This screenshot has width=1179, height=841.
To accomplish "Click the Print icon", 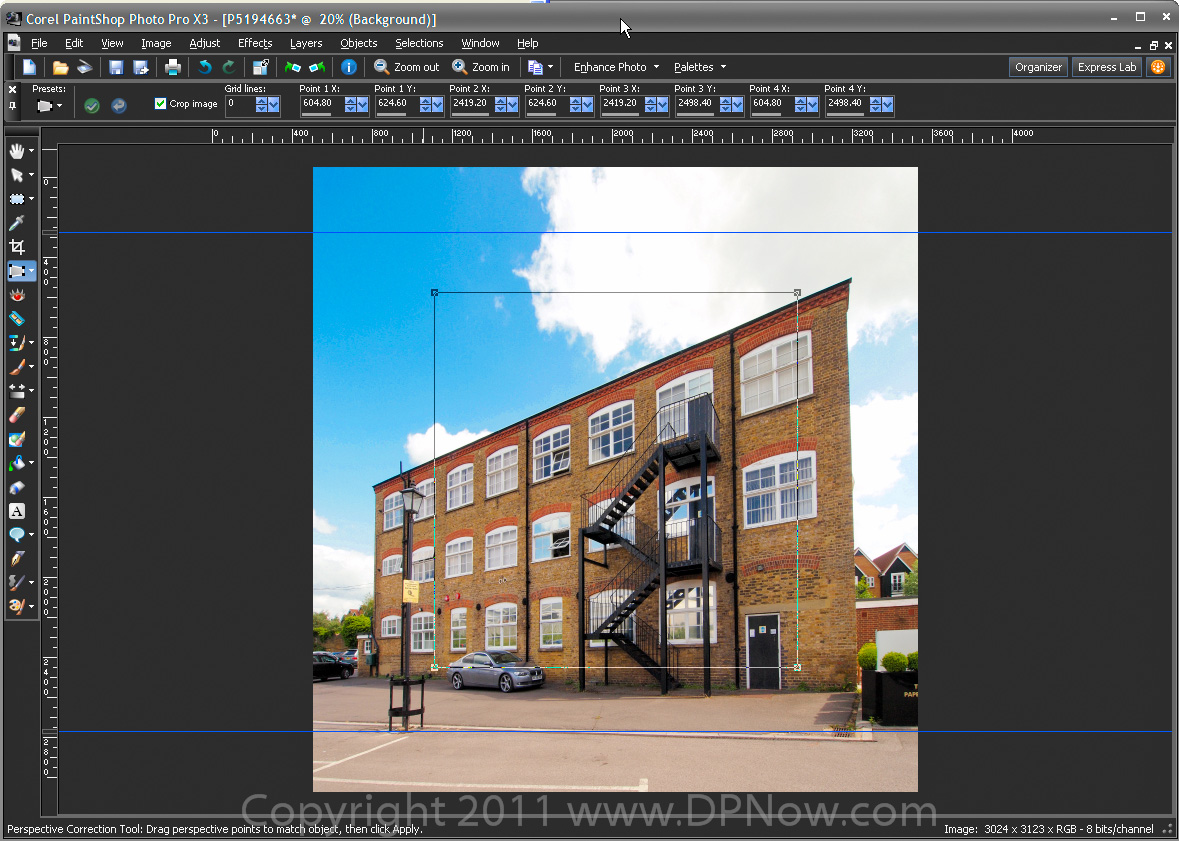I will pos(173,67).
